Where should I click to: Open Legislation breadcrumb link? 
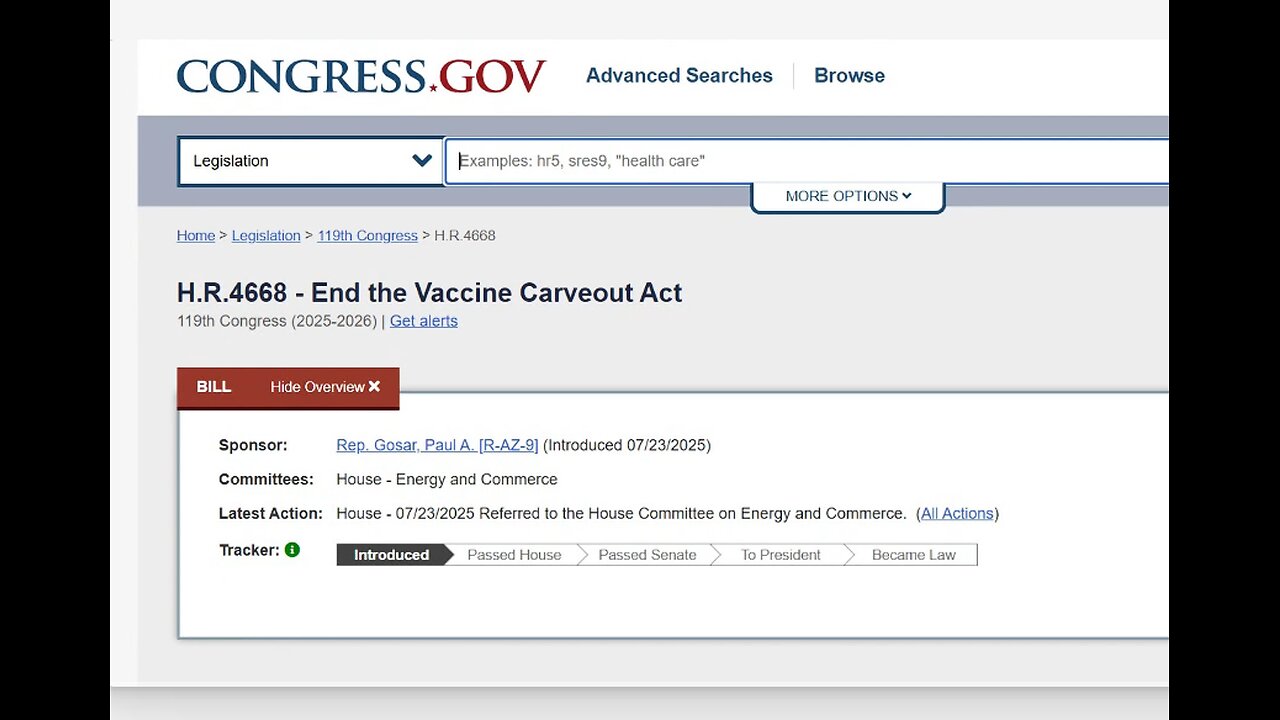click(x=266, y=236)
